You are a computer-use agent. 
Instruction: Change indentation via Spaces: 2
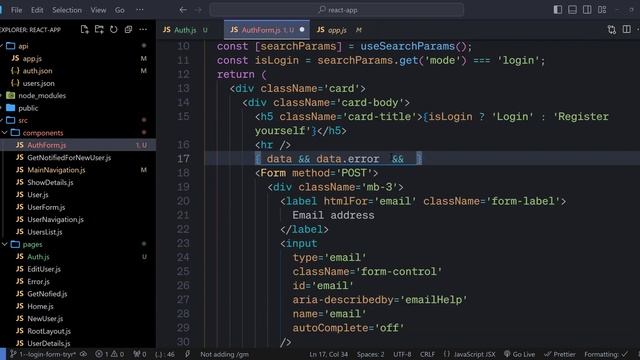click(371, 354)
